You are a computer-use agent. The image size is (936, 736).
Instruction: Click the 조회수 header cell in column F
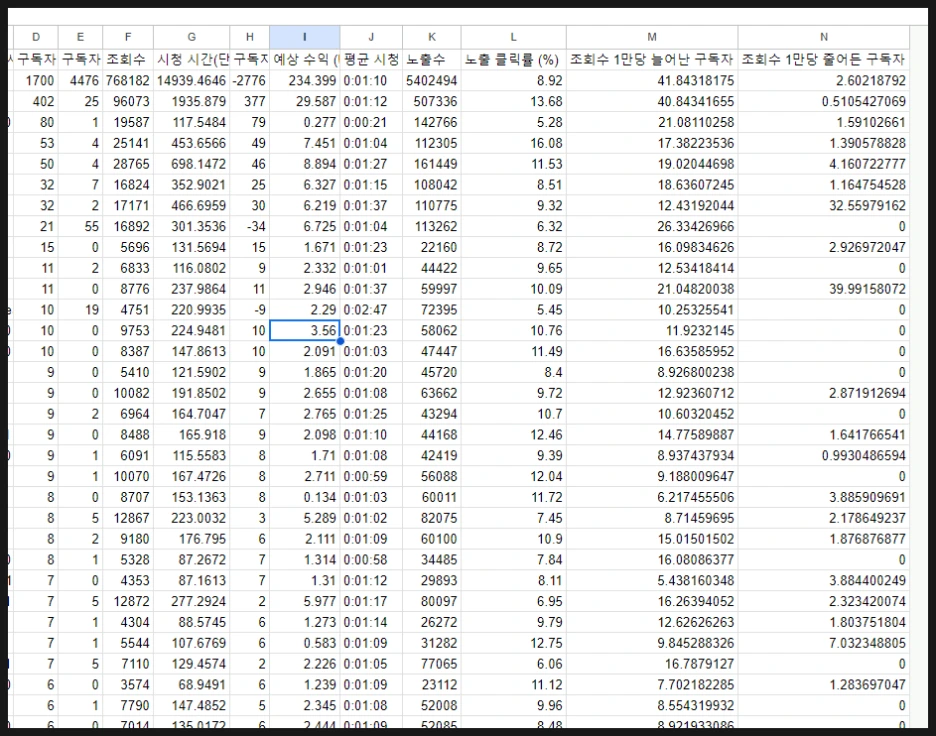point(128,59)
